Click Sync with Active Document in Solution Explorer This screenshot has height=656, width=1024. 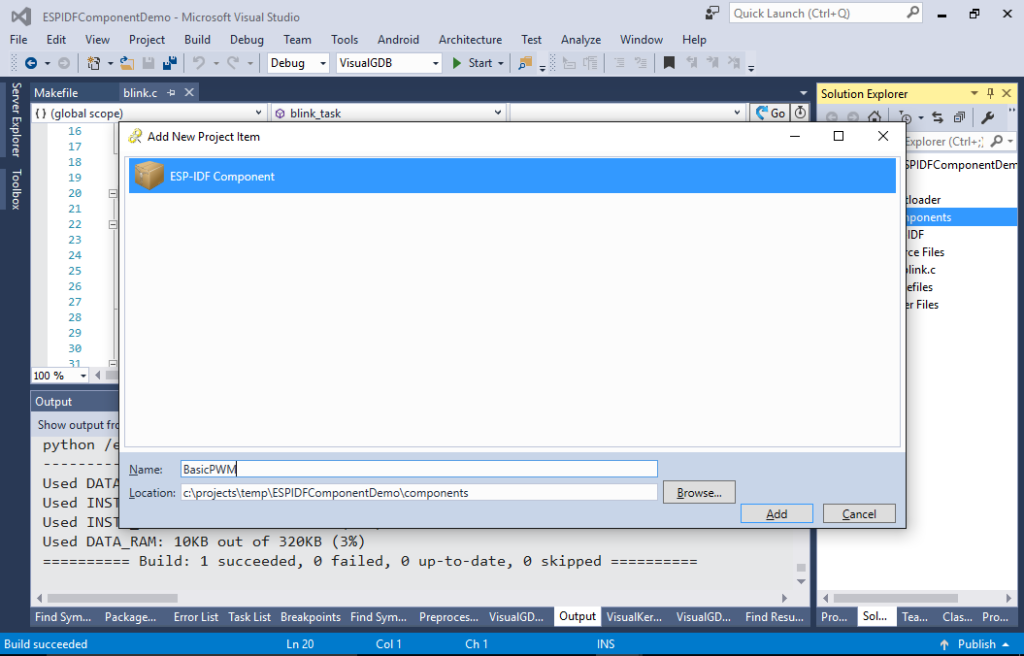pos(937,117)
